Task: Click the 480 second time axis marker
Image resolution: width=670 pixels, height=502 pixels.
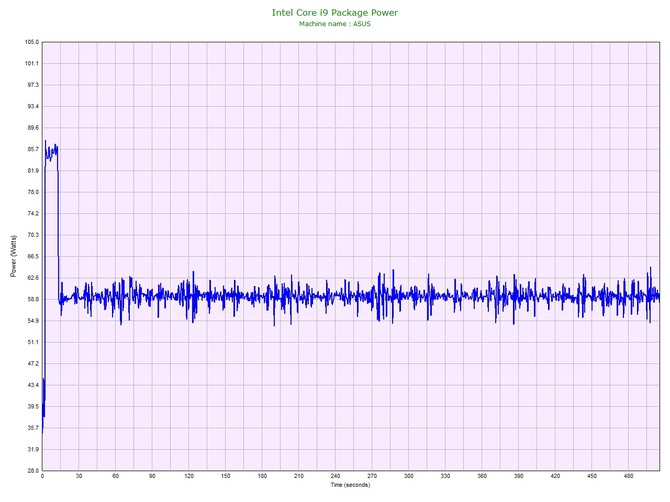Action: point(628,477)
